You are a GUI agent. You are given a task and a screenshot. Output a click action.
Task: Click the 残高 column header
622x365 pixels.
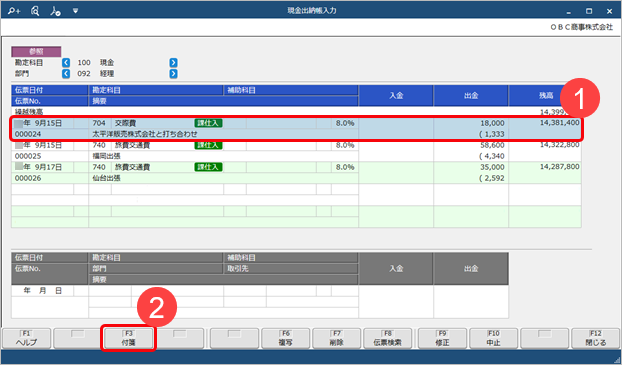(545, 96)
